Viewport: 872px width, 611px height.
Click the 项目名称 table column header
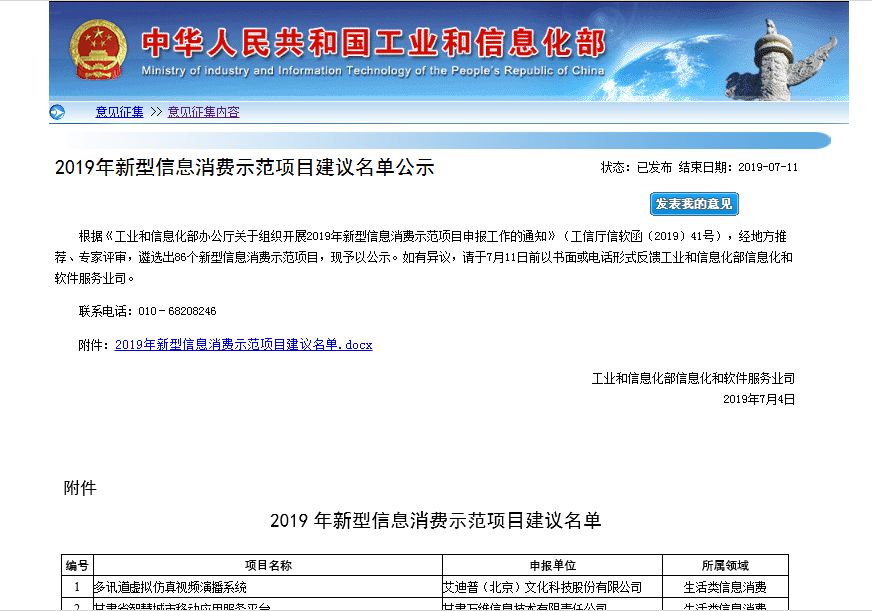click(268, 565)
